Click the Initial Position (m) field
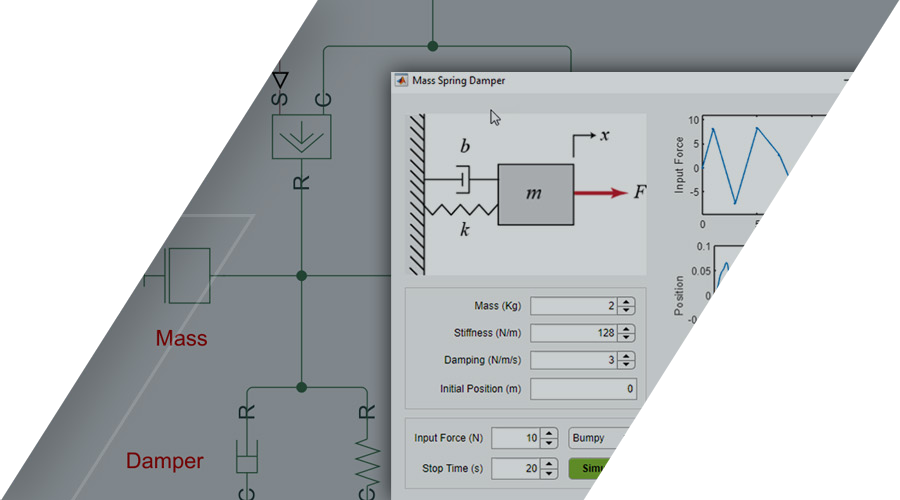900x500 pixels. point(584,389)
